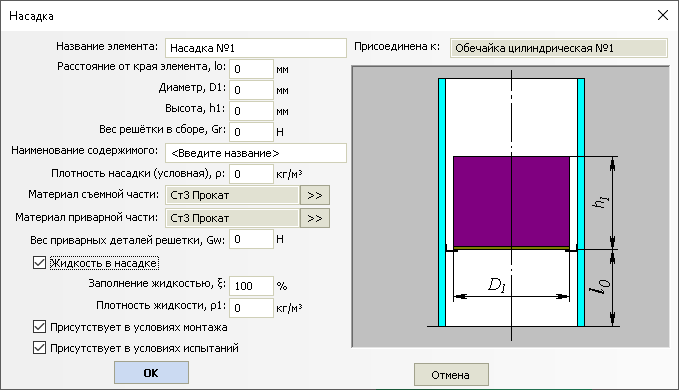Image resolution: width=679 pixels, height=390 pixels.
Task: Select the Диаметр D1 input field
Action: (x=251, y=90)
